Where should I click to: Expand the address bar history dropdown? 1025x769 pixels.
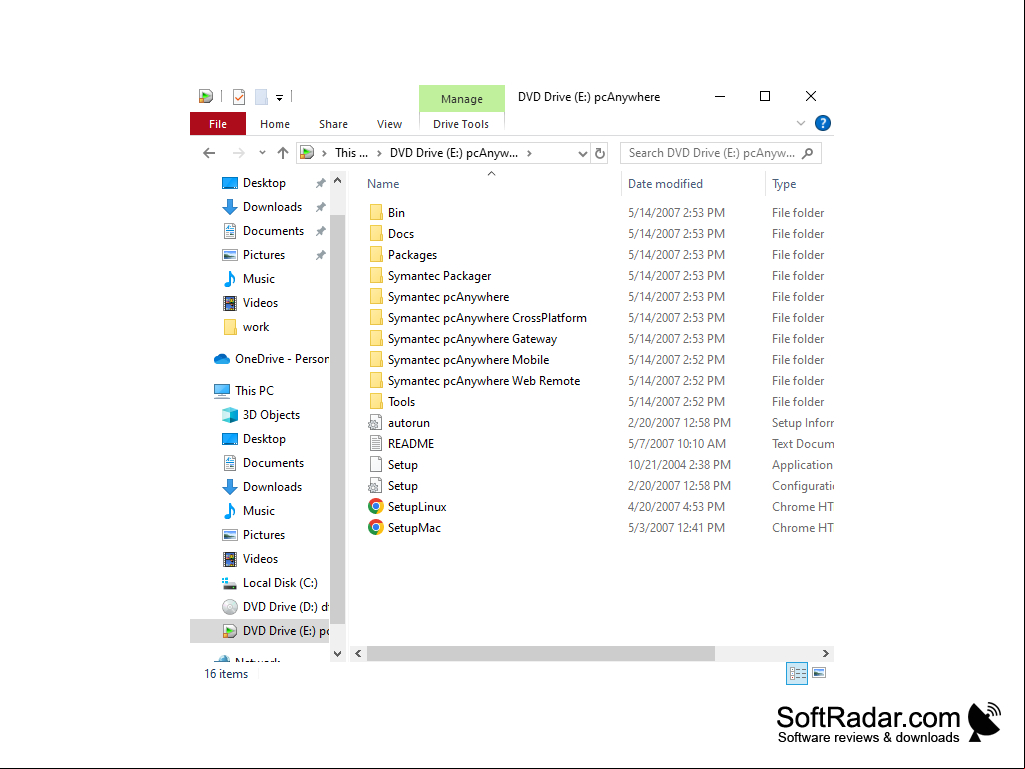point(582,154)
